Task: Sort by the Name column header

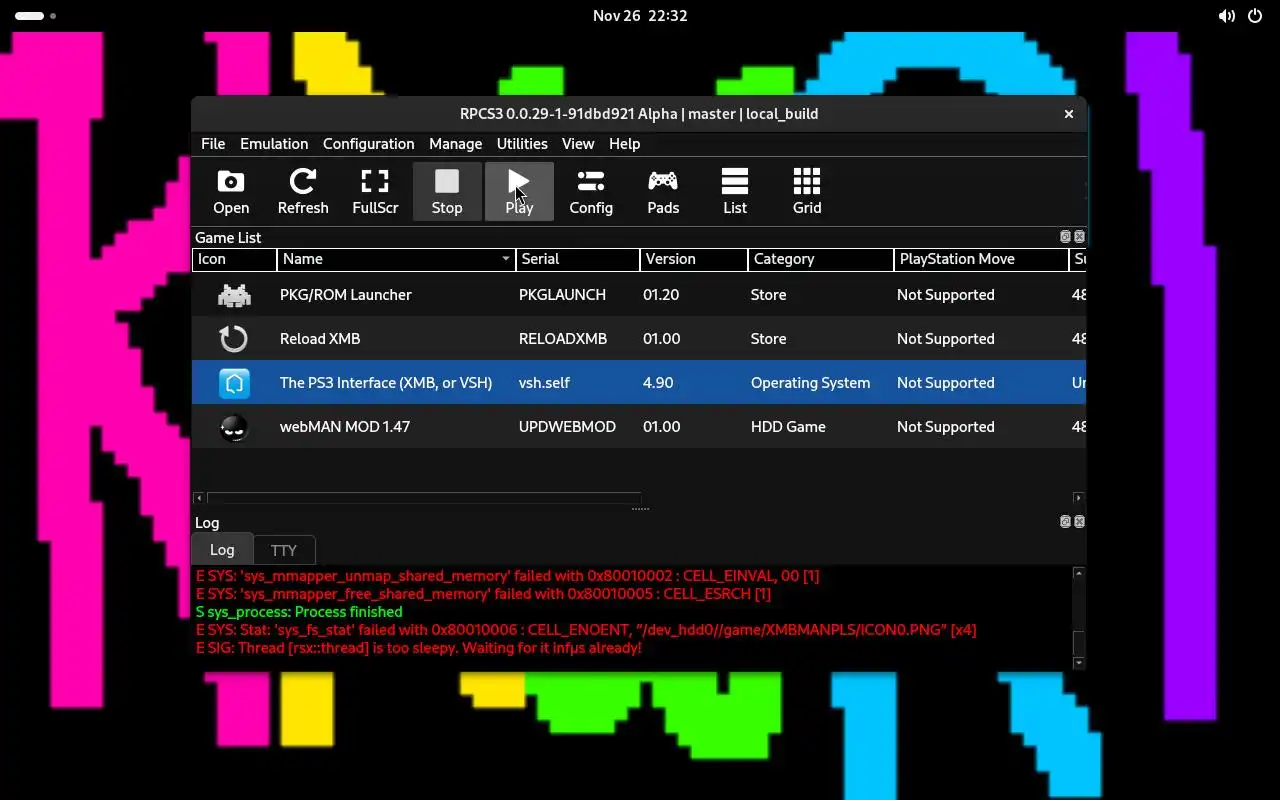Action: [x=396, y=259]
